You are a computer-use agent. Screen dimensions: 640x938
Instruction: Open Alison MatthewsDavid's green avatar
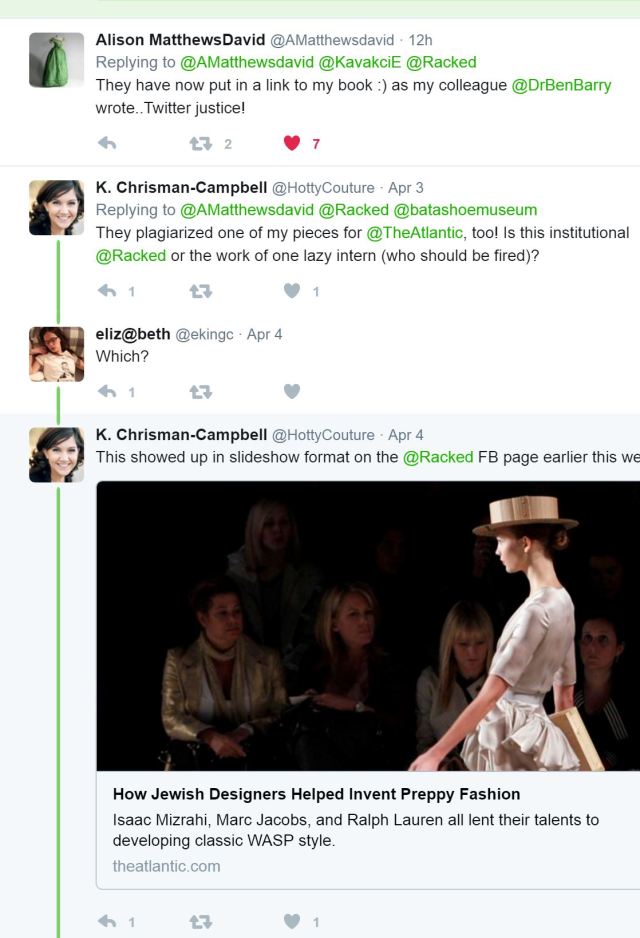(56, 60)
